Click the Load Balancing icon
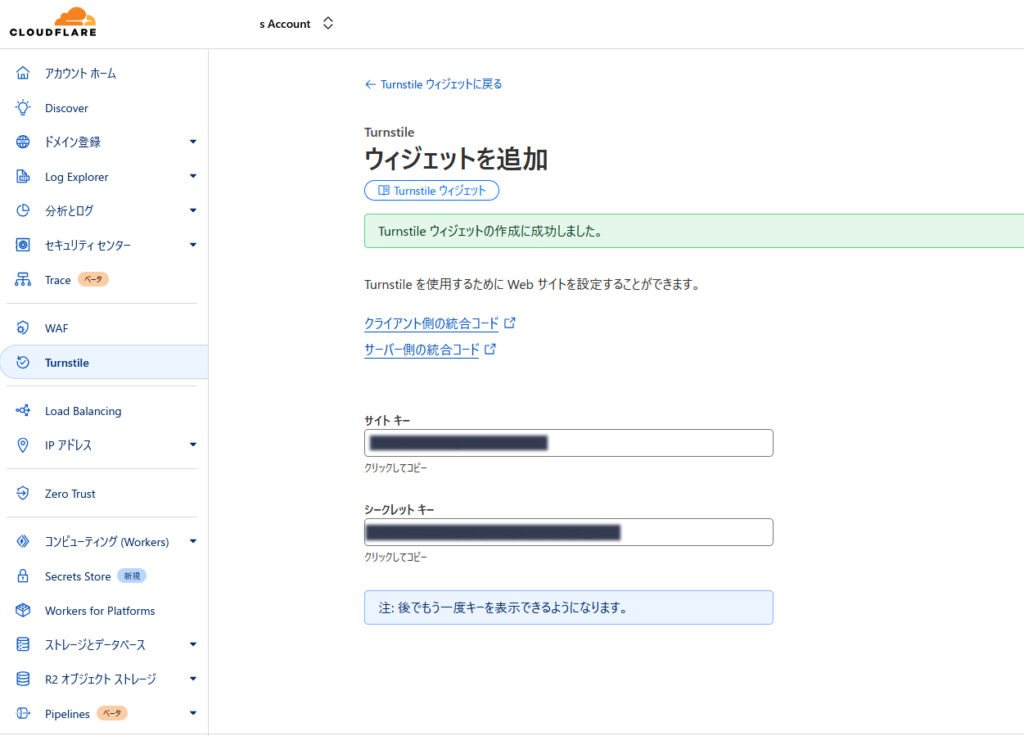This screenshot has height=736, width=1024. click(23, 411)
